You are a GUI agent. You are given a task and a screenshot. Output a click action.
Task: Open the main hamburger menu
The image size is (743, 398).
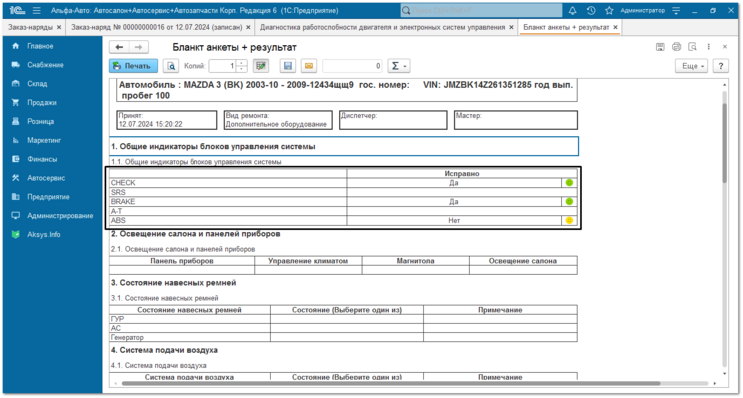pyautogui.click(x=36, y=10)
